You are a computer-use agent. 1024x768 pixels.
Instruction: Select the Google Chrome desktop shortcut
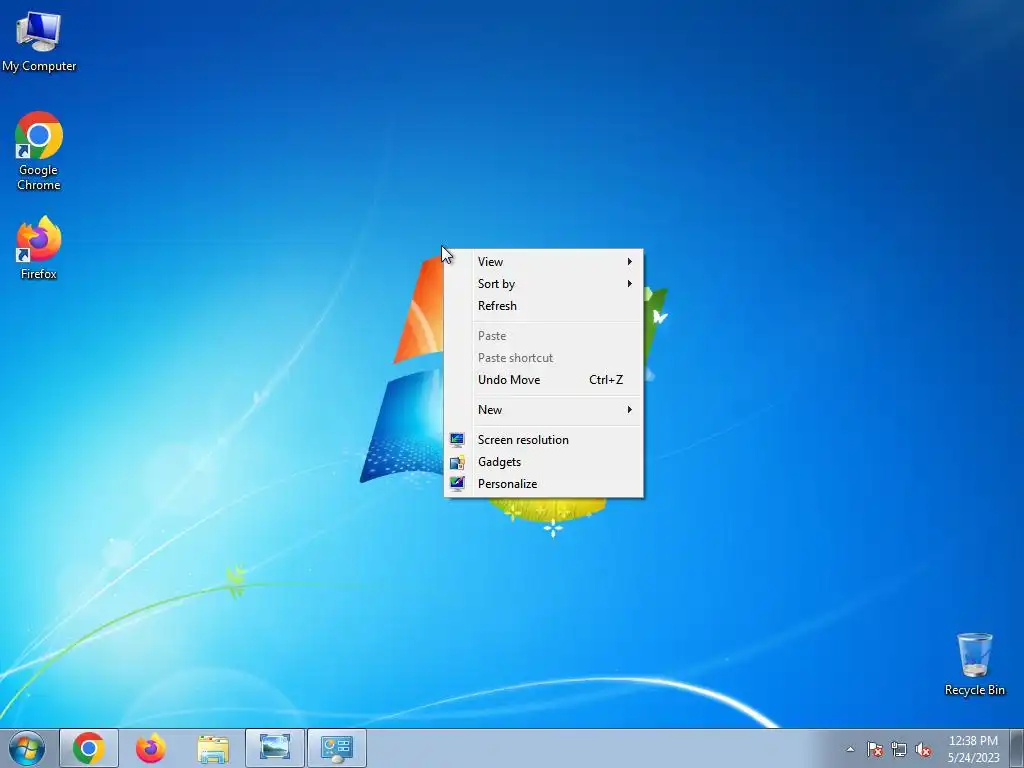[39, 151]
